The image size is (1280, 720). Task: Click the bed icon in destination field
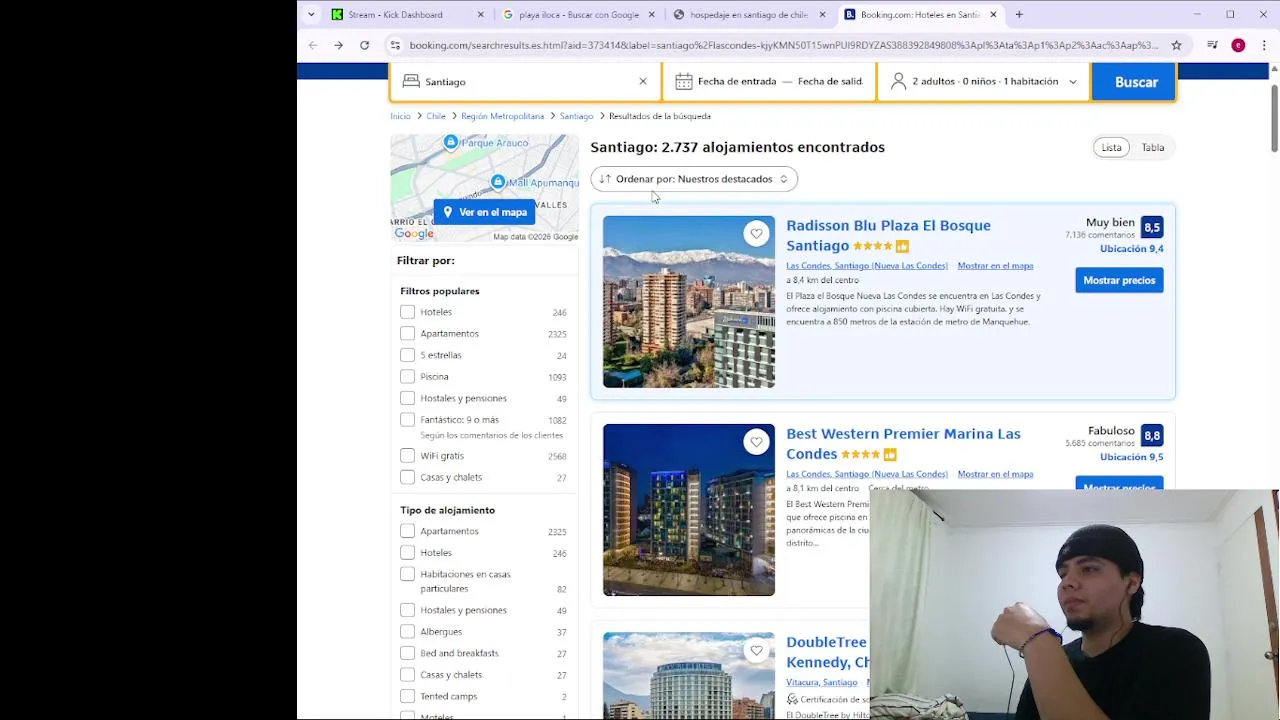click(x=411, y=81)
